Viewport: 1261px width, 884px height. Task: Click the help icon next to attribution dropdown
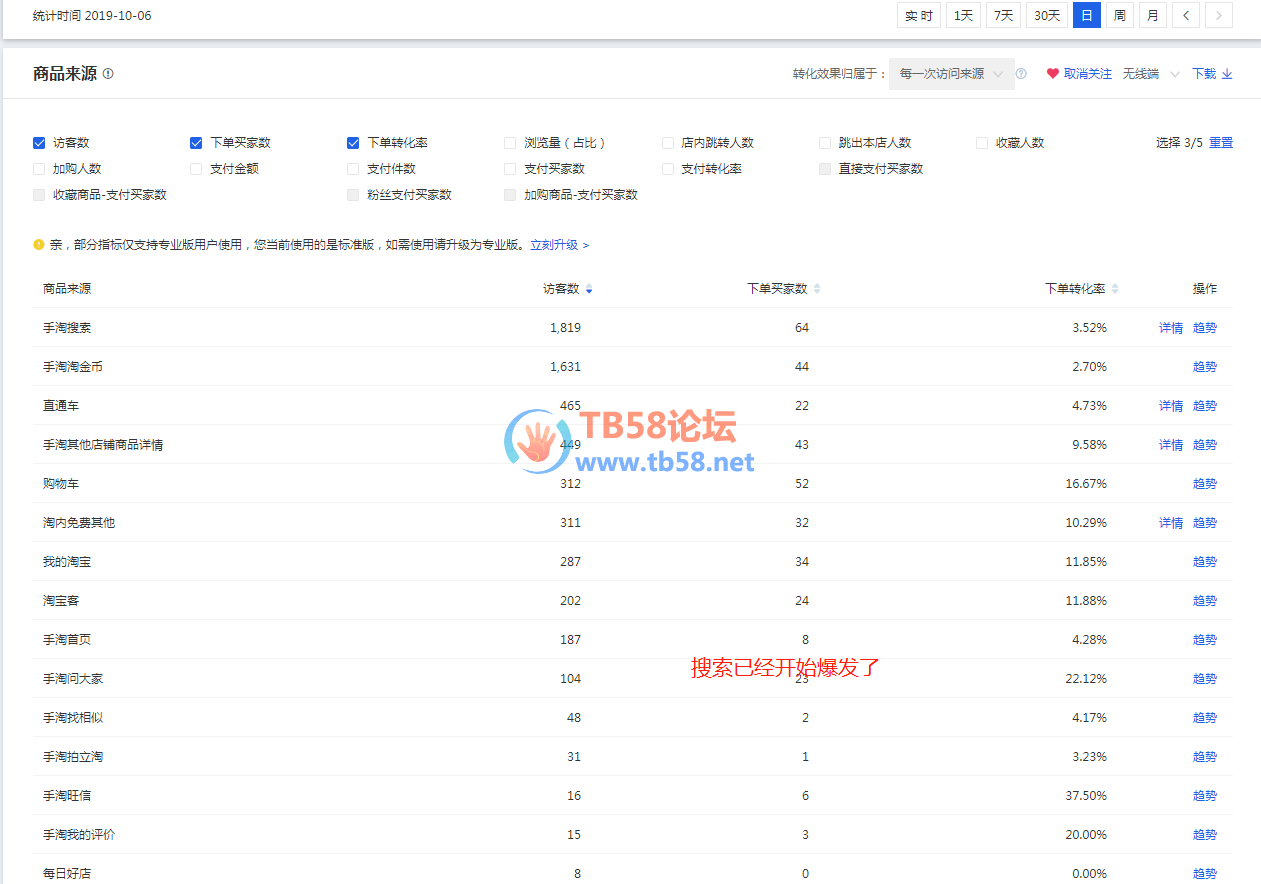click(x=1021, y=74)
